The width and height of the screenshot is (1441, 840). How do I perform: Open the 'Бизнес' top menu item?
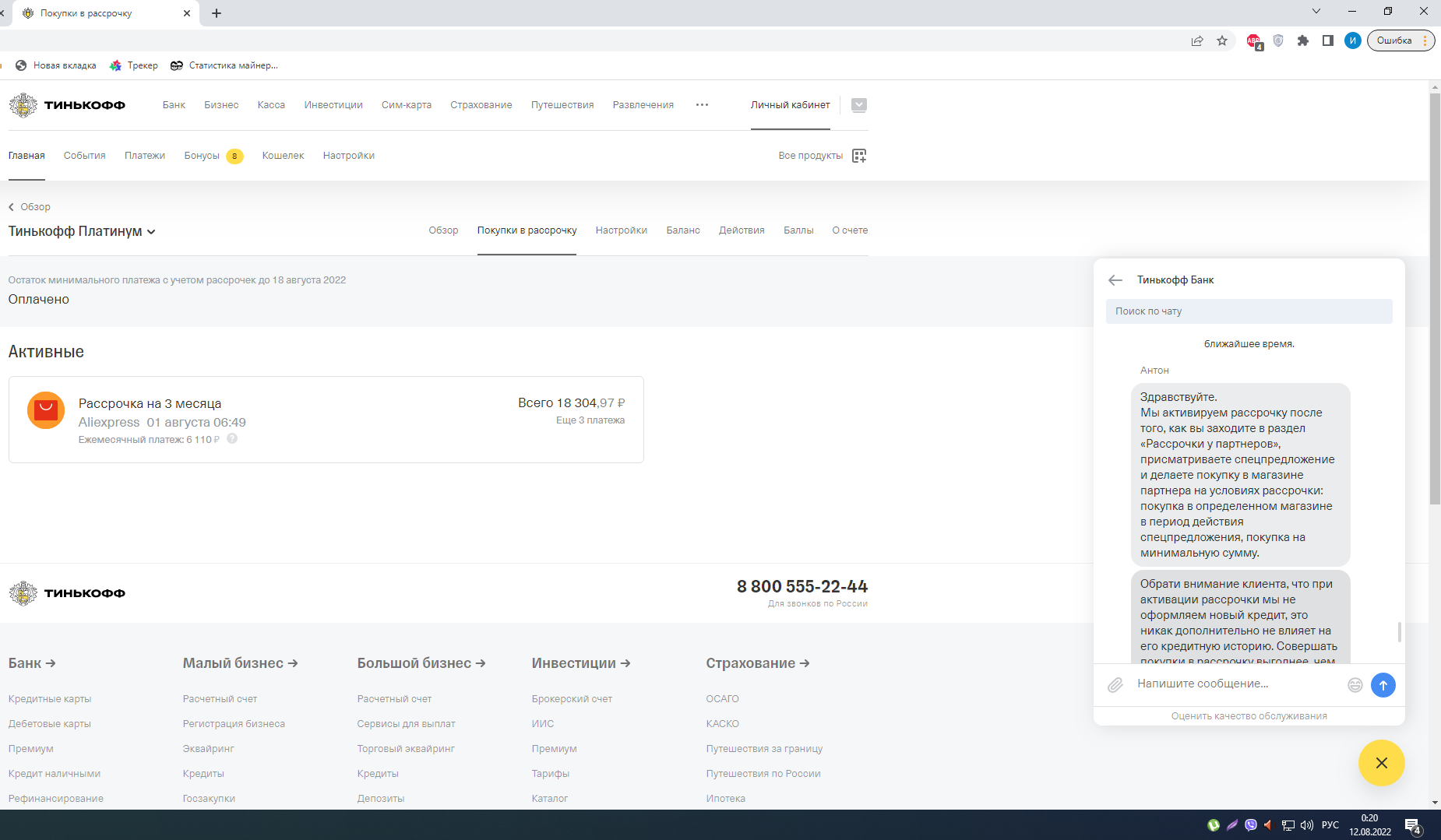click(221, 105)
